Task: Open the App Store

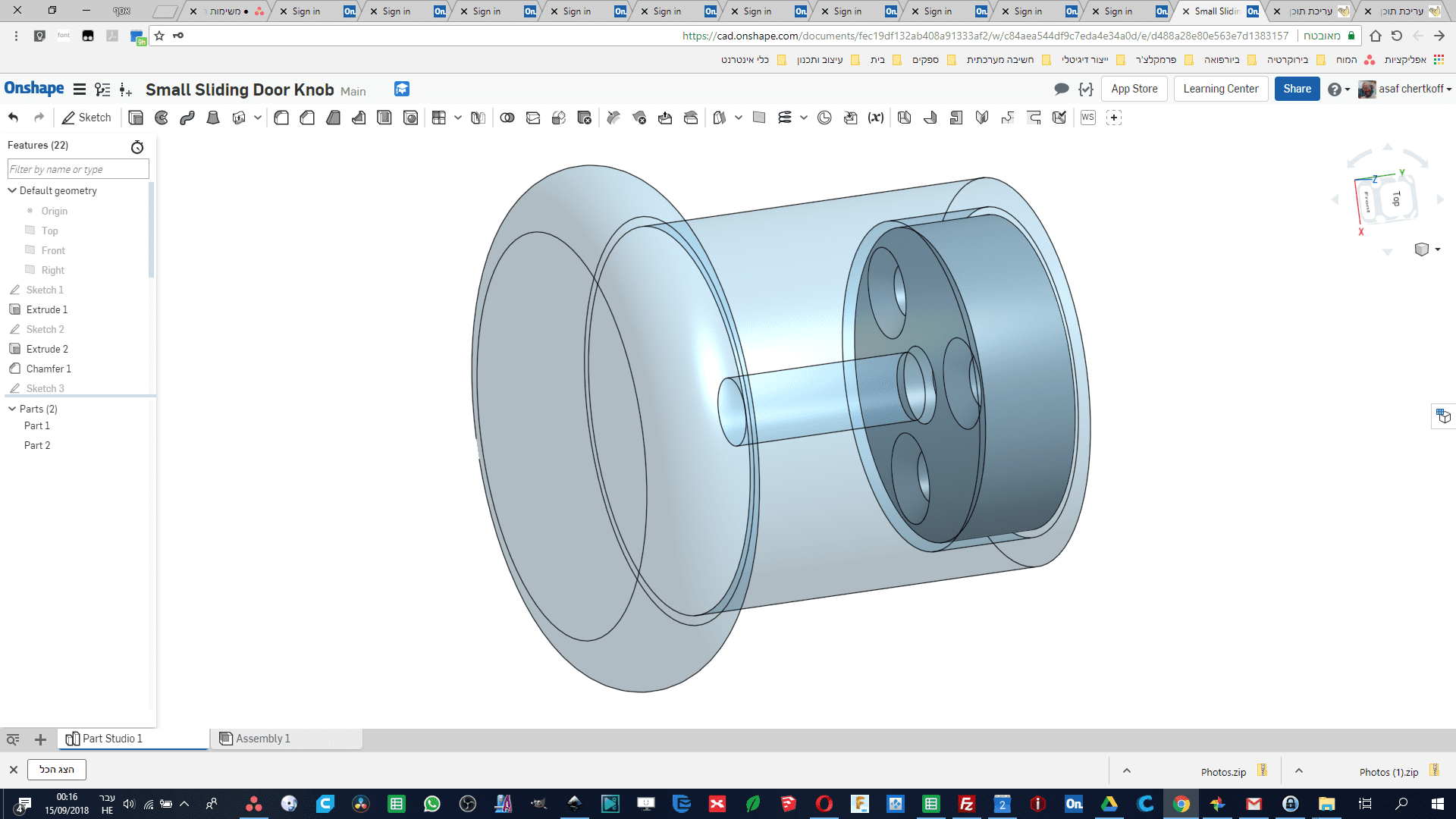Action: point(1134,89)
